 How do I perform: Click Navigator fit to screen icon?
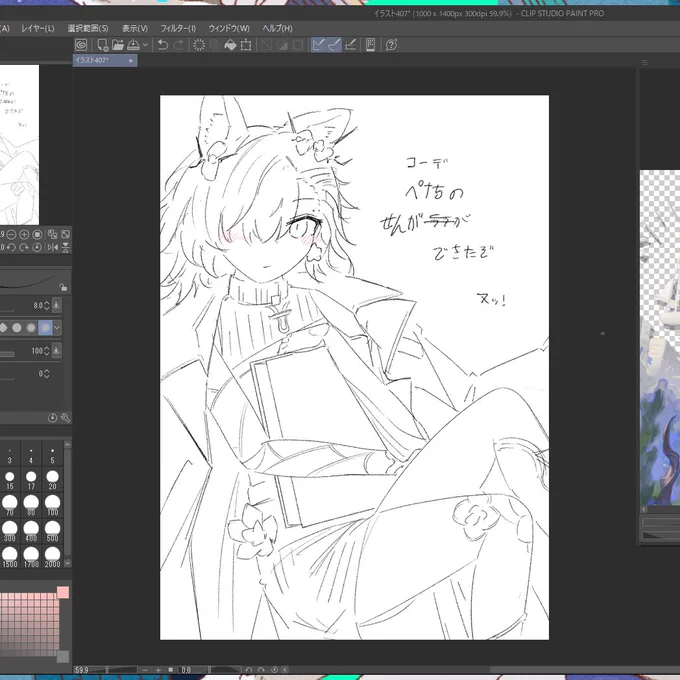pos(52,235)
